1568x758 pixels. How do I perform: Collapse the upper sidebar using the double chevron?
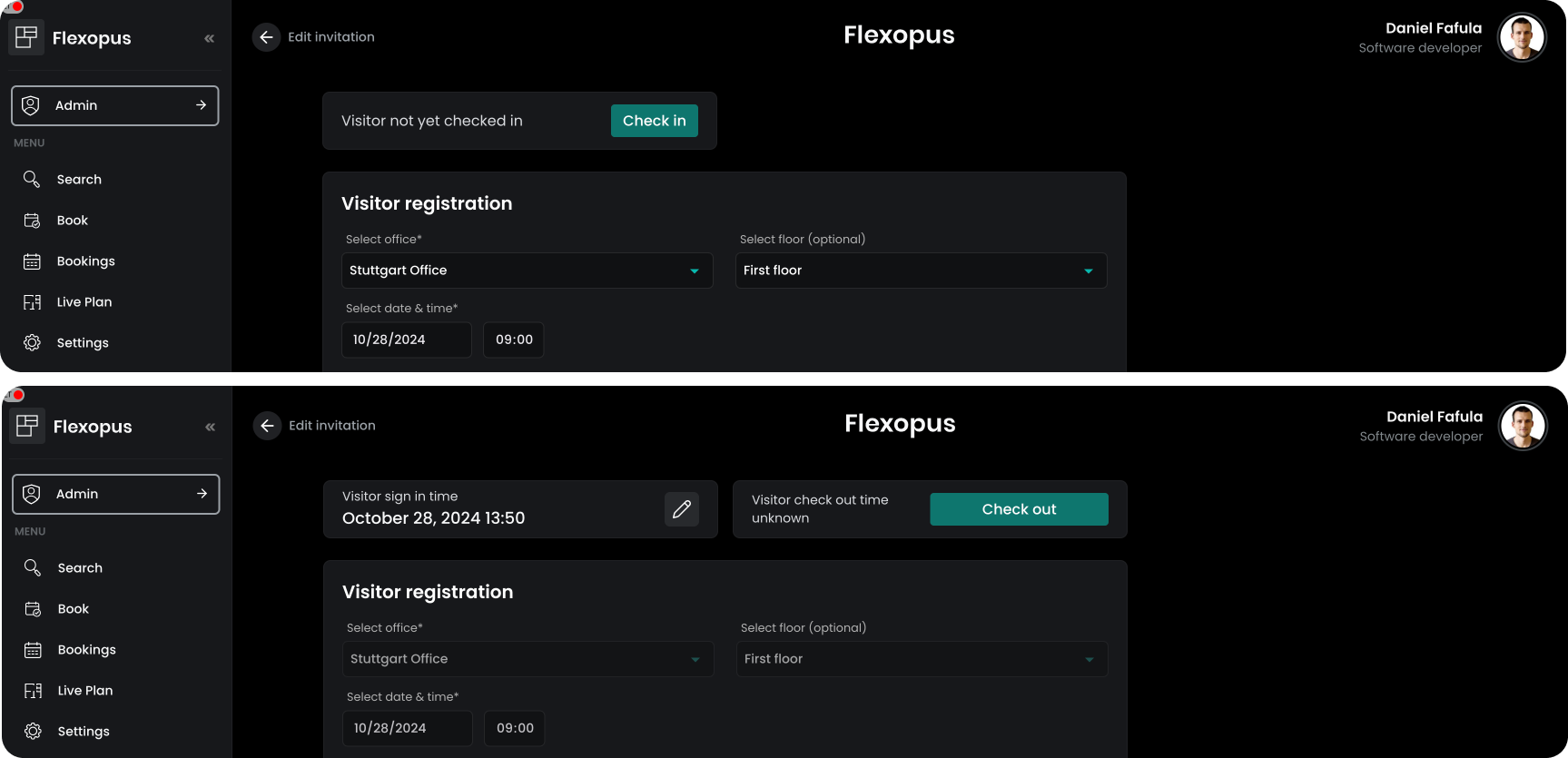coord(210,38)
